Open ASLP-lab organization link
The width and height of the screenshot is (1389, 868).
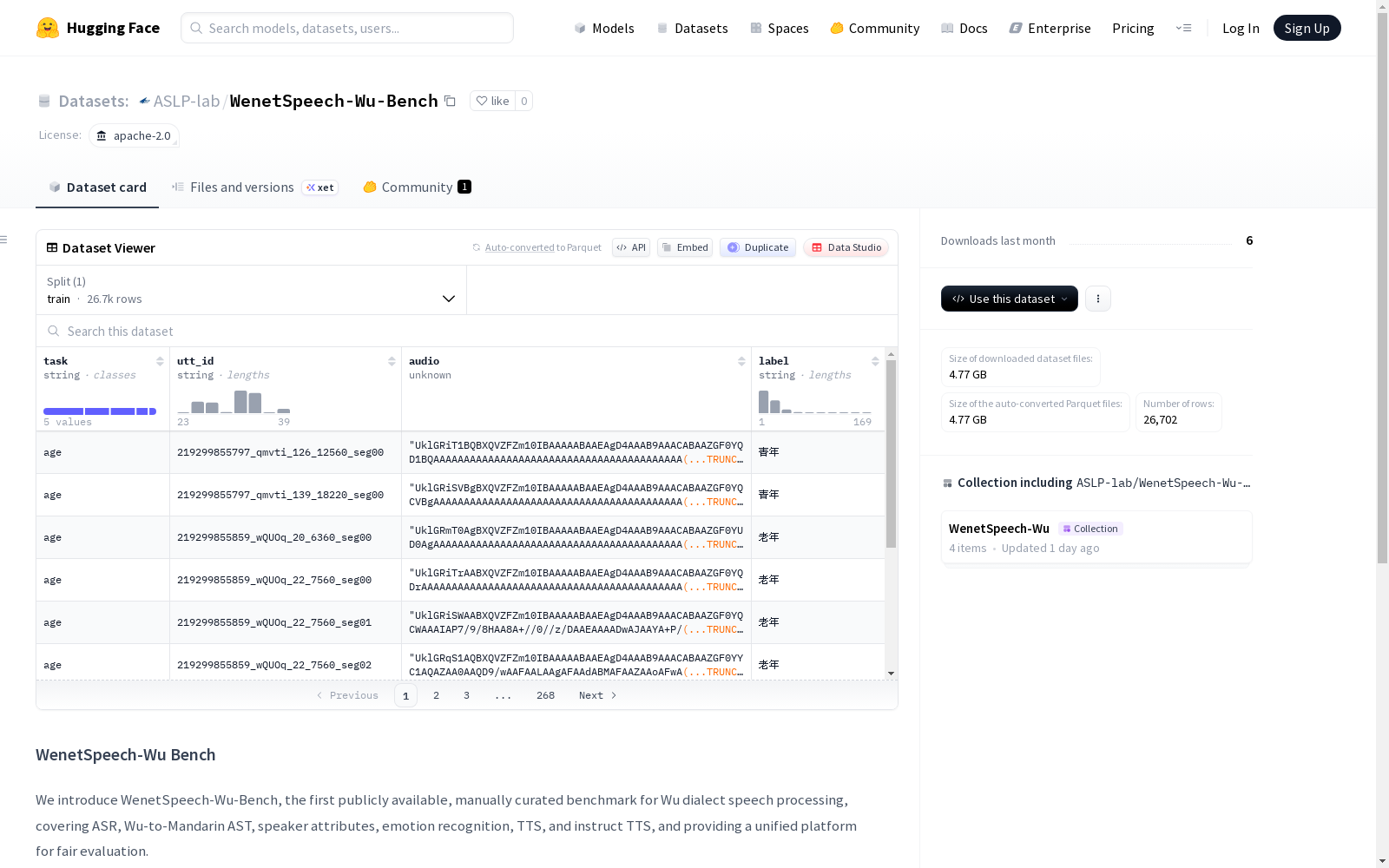coord(187,101)
